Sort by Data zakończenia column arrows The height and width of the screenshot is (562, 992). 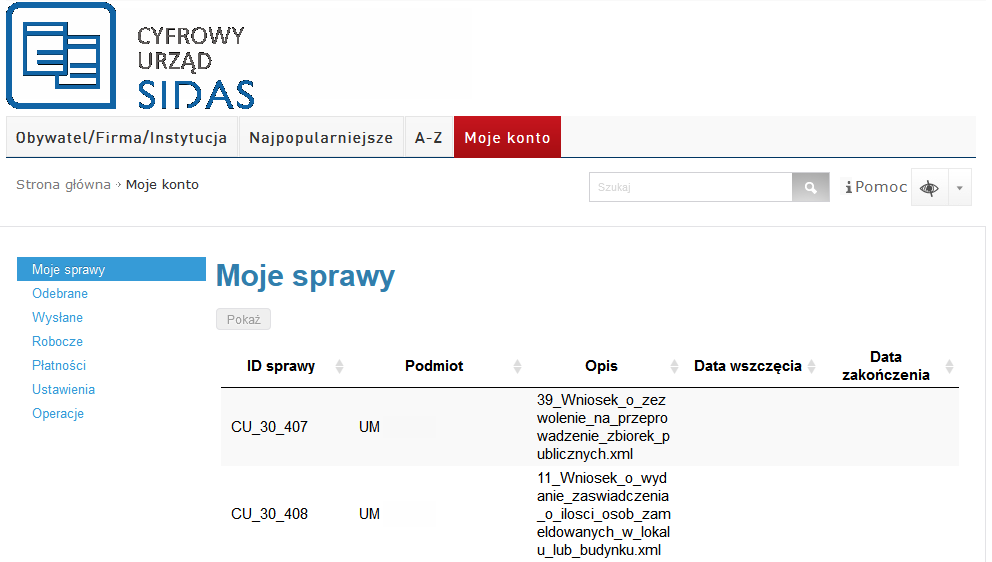(x=949, y=366)
